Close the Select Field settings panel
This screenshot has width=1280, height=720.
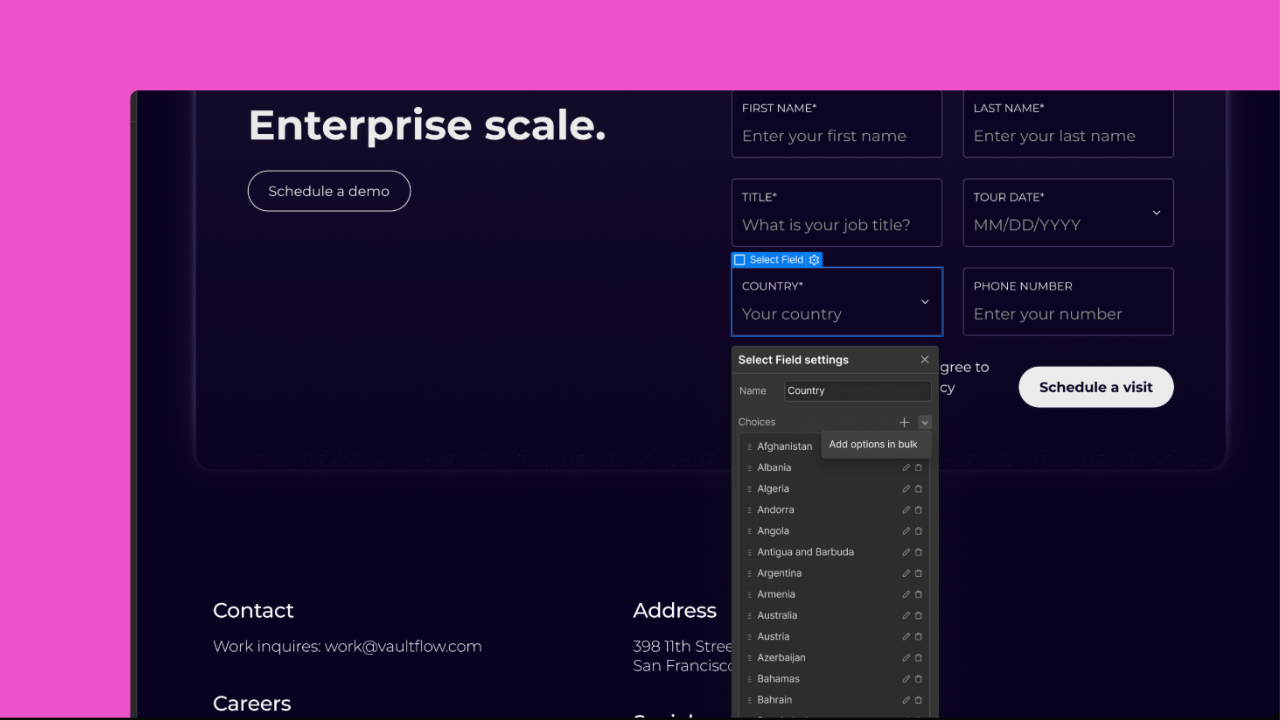pos(924,360)
